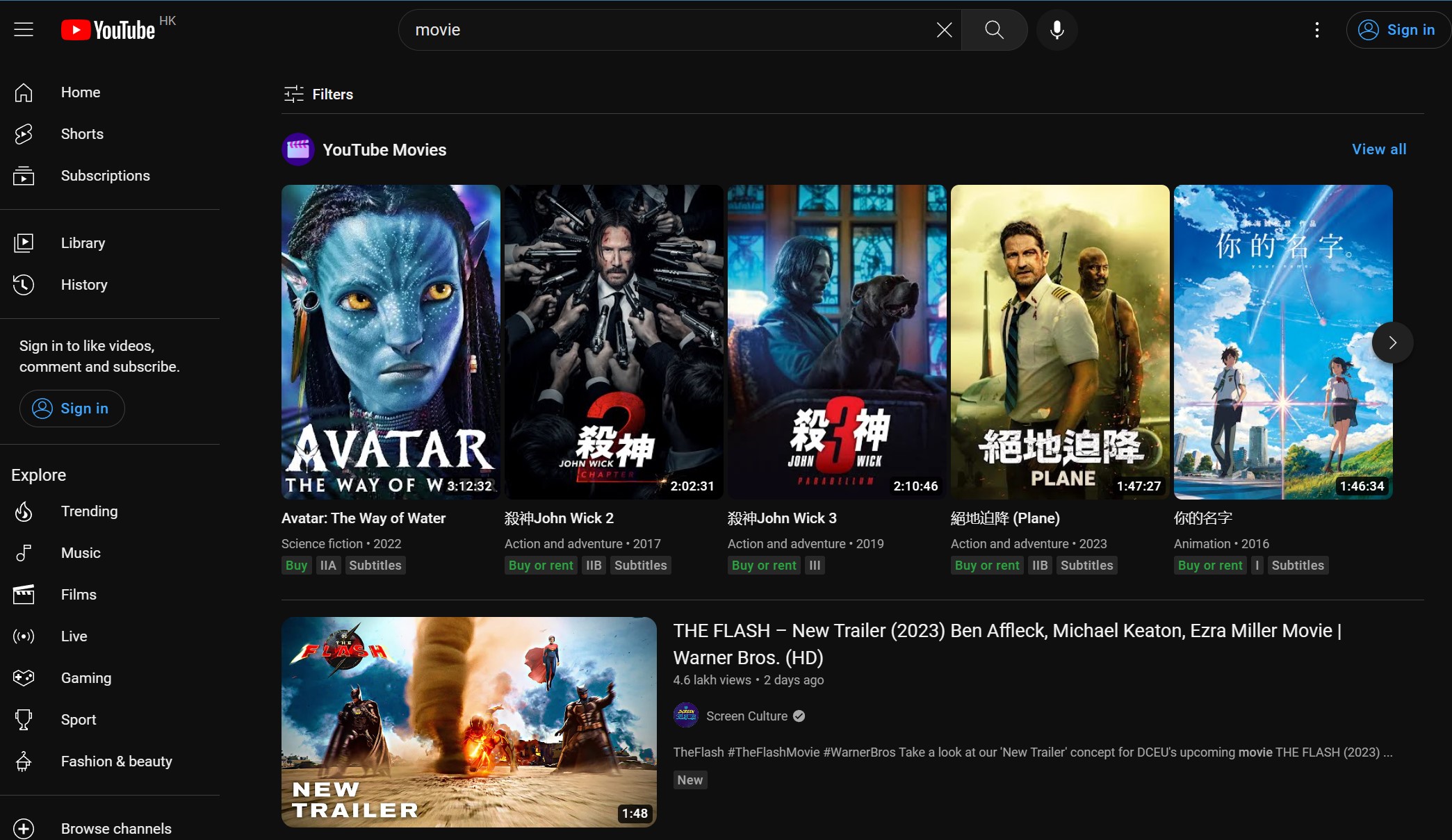Click the 你的名字 movie title
Image resolution: width=1452 pixels, height=840 pixels.
click(x=1203, y=518)
